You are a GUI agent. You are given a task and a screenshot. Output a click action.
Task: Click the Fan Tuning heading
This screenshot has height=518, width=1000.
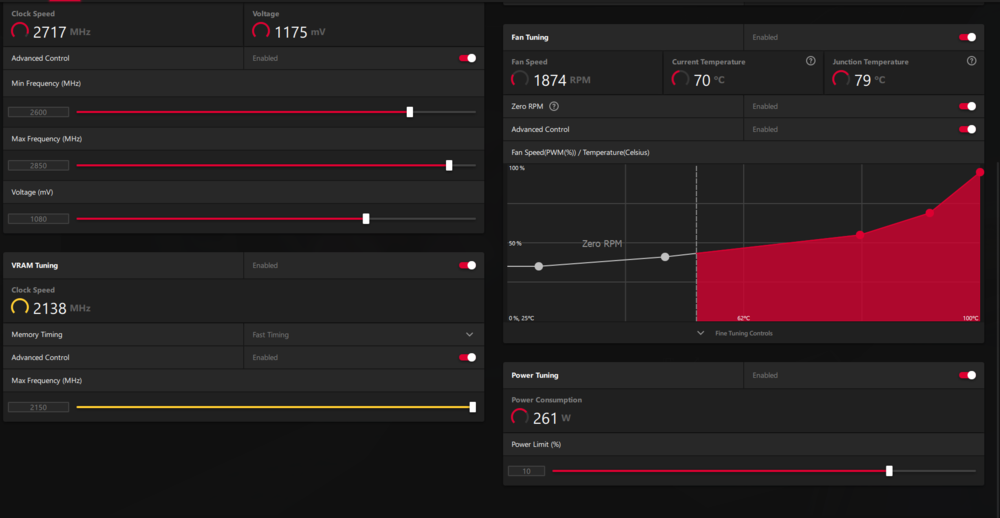pos(530,37)
